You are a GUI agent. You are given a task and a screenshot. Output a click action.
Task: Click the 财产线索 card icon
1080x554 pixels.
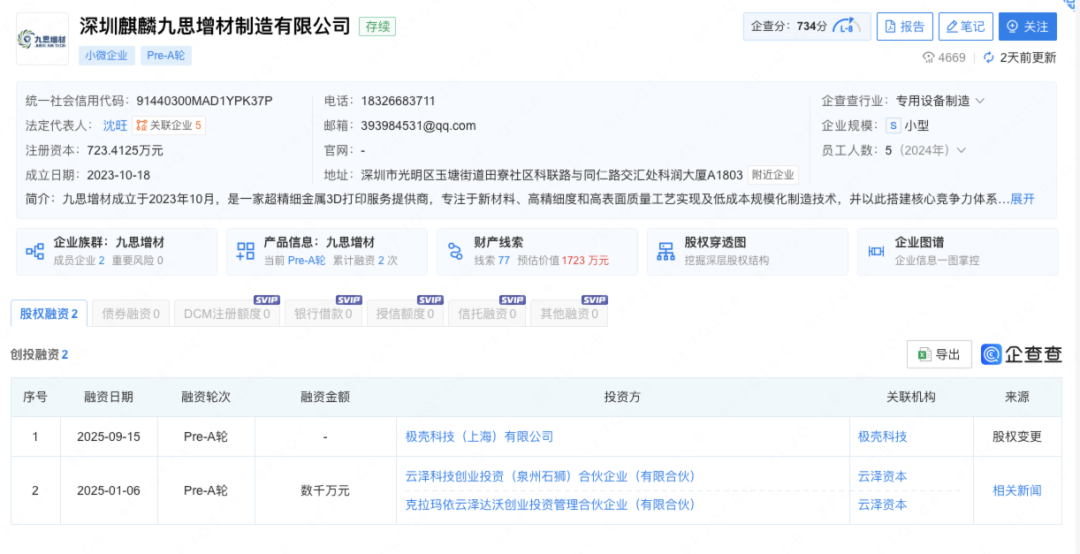[455, 252]
